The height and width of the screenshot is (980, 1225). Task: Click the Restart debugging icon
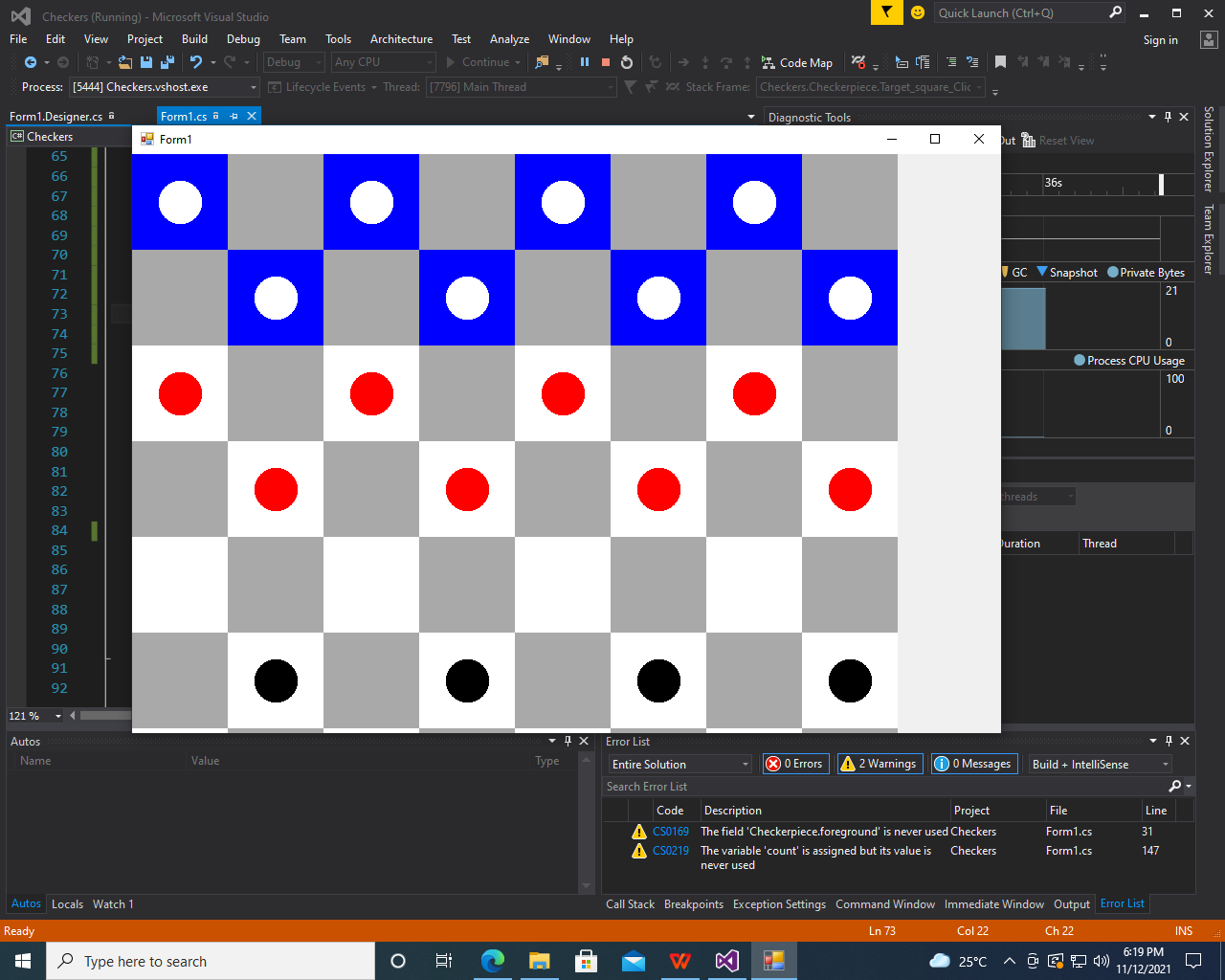point(627,62)
